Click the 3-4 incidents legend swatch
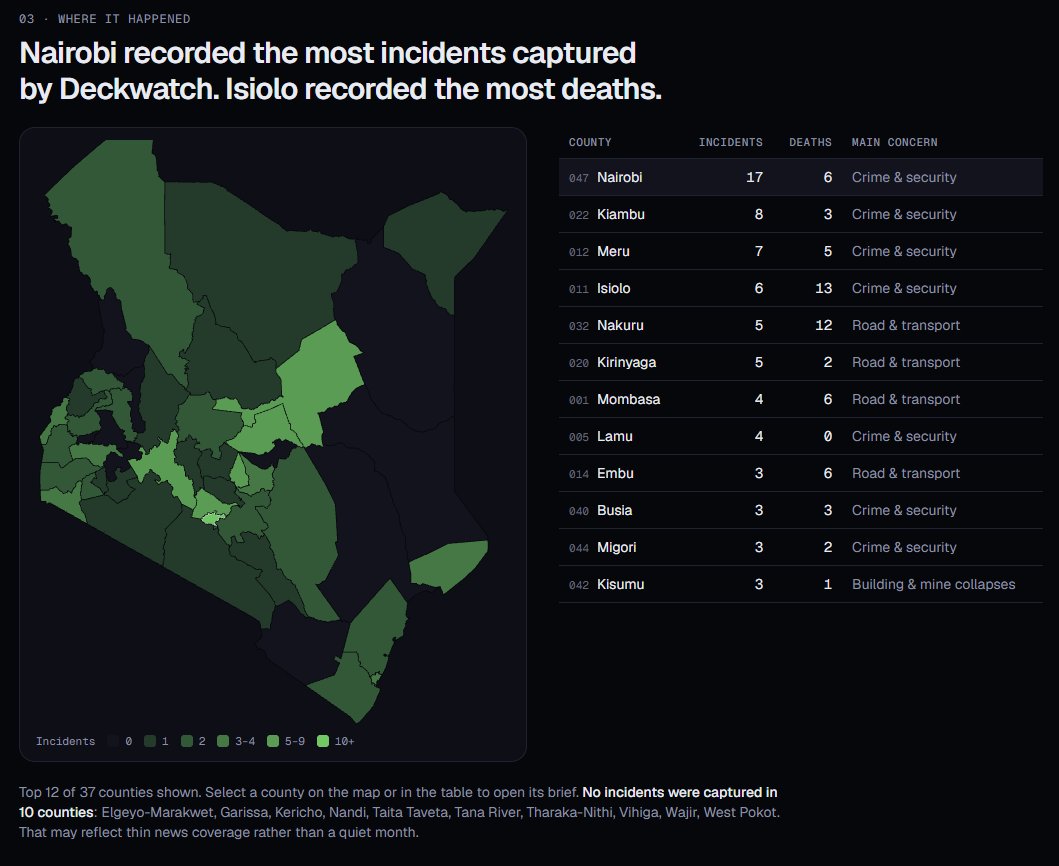The image size is (1059, 866). pos(223,741)
